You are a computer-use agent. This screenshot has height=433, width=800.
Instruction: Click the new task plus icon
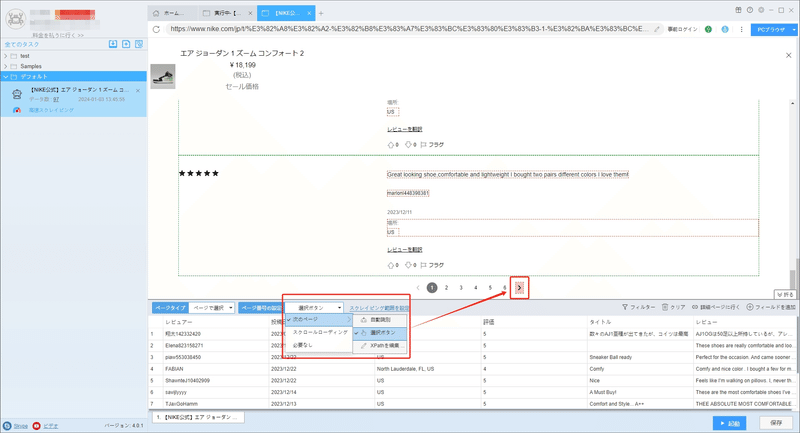(126, 44)
